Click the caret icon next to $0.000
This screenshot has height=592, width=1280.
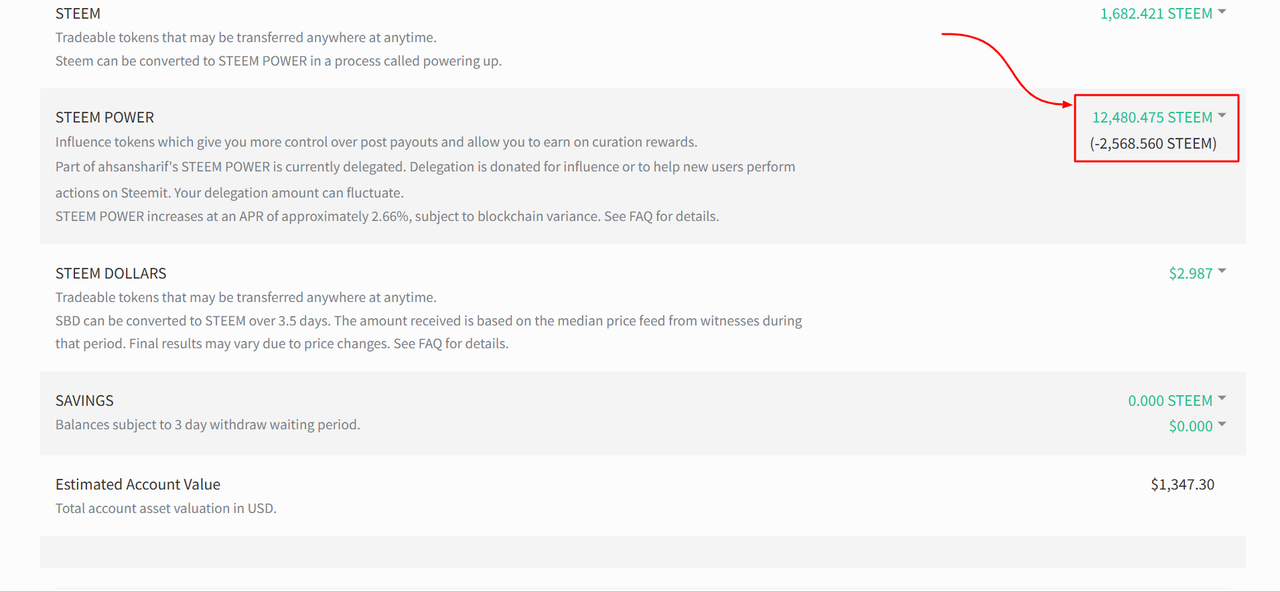pos(1222,425)
